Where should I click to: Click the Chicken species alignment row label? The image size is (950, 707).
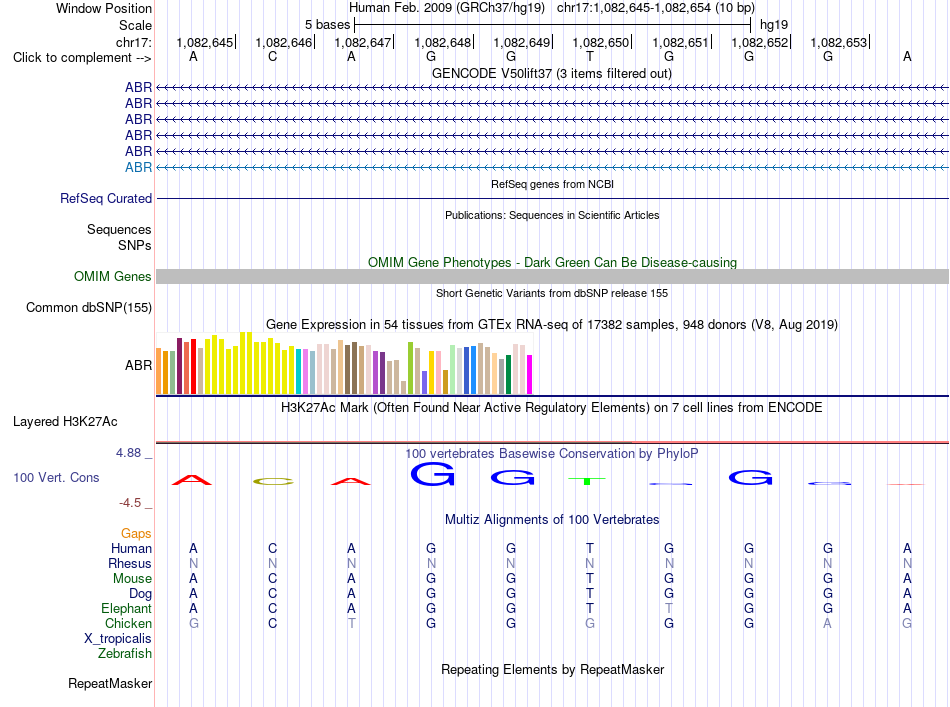[x=128, y=623]
